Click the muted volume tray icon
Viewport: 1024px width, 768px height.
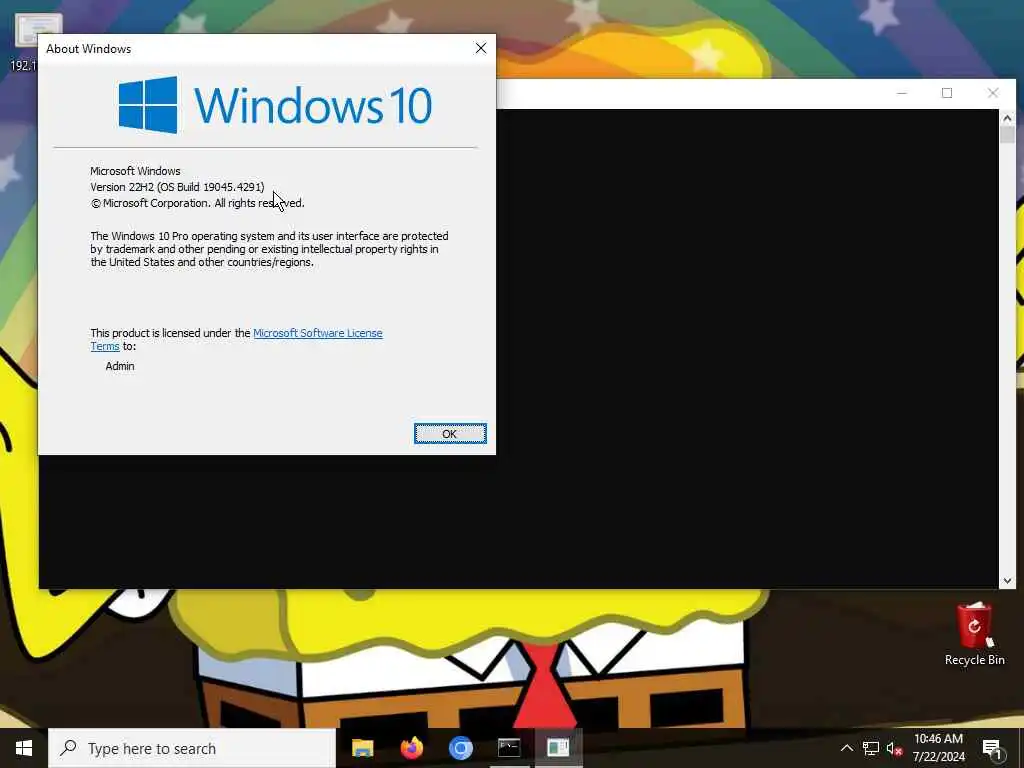(894, 748)
